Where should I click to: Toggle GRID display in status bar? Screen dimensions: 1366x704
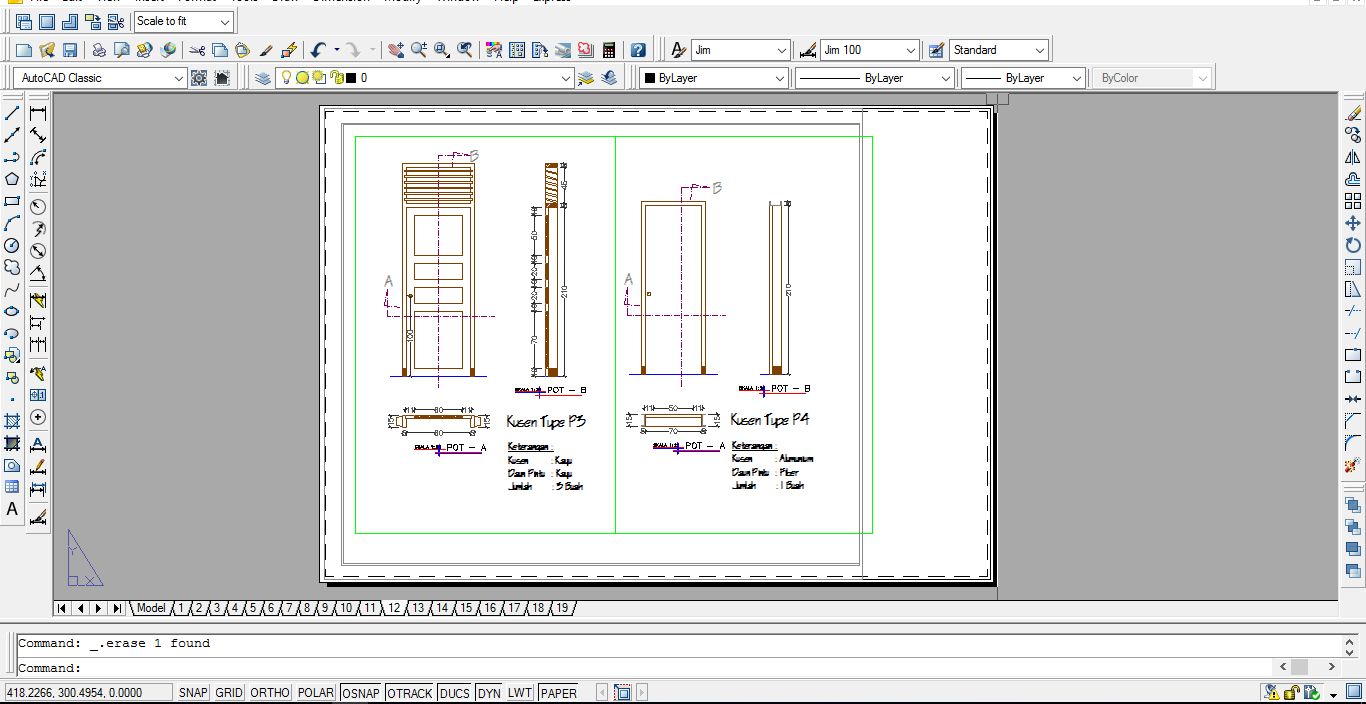pos(229,693)
